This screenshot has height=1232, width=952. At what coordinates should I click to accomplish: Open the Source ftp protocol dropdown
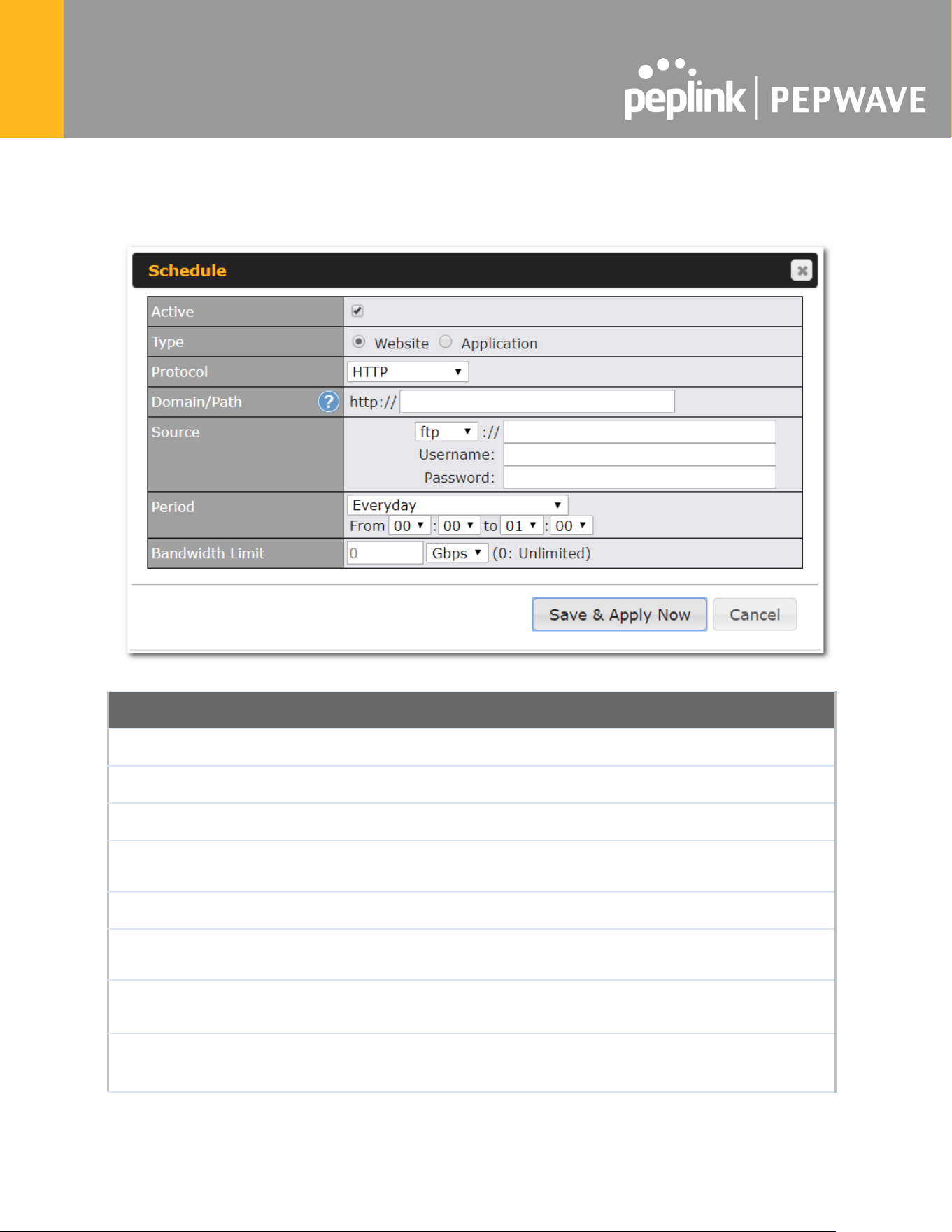pos(446,432)
